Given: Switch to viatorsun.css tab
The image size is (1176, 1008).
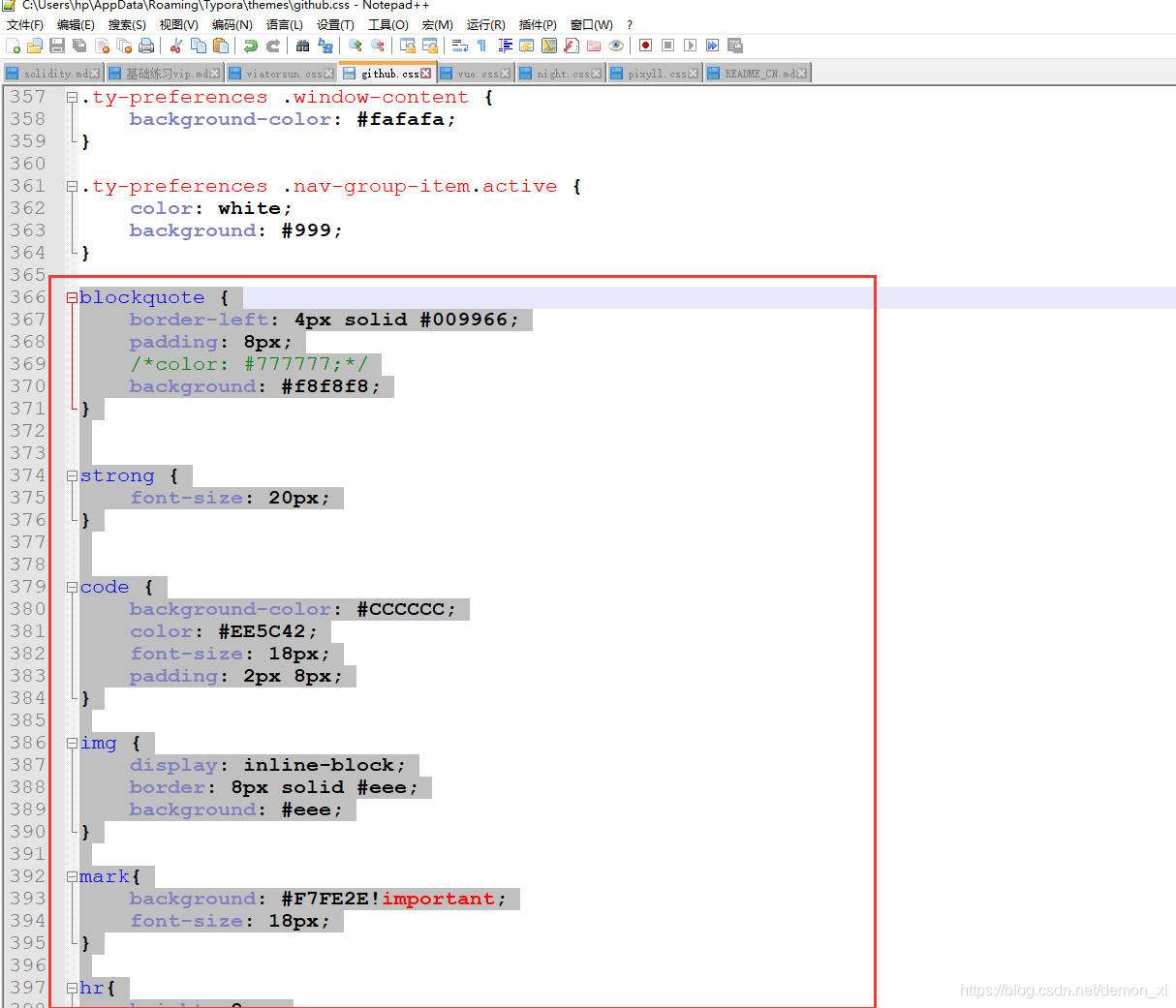Looking at the screenshot, I should point(282,74).
